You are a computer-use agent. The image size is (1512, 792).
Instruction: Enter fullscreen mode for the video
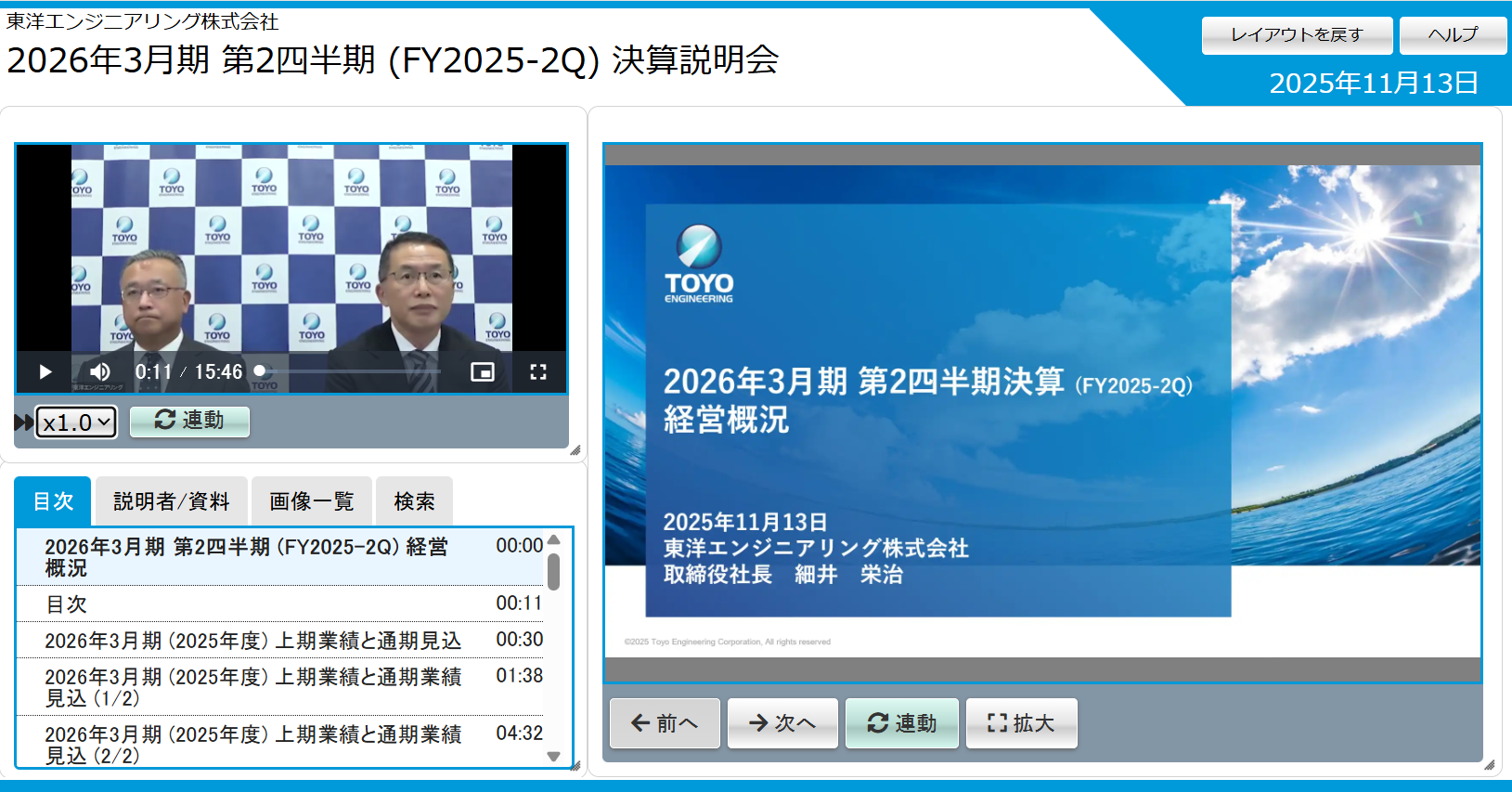[538, 372]
